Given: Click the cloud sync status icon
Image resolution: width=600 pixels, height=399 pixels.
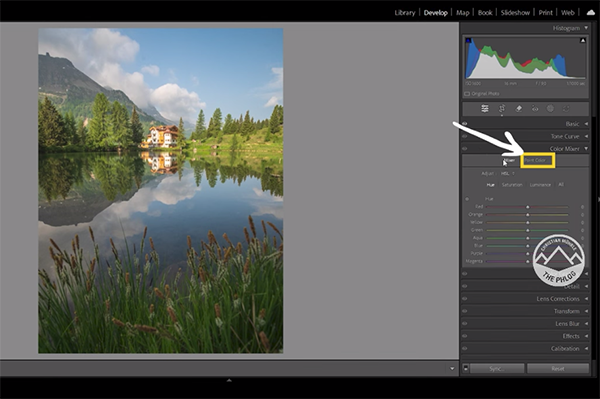Looking at the screenshot, I should [x=591, y=13].
